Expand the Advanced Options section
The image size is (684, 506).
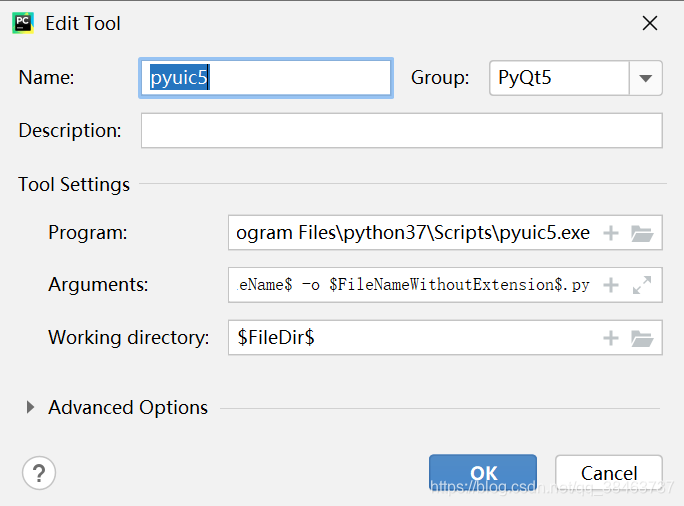point(30,408)
